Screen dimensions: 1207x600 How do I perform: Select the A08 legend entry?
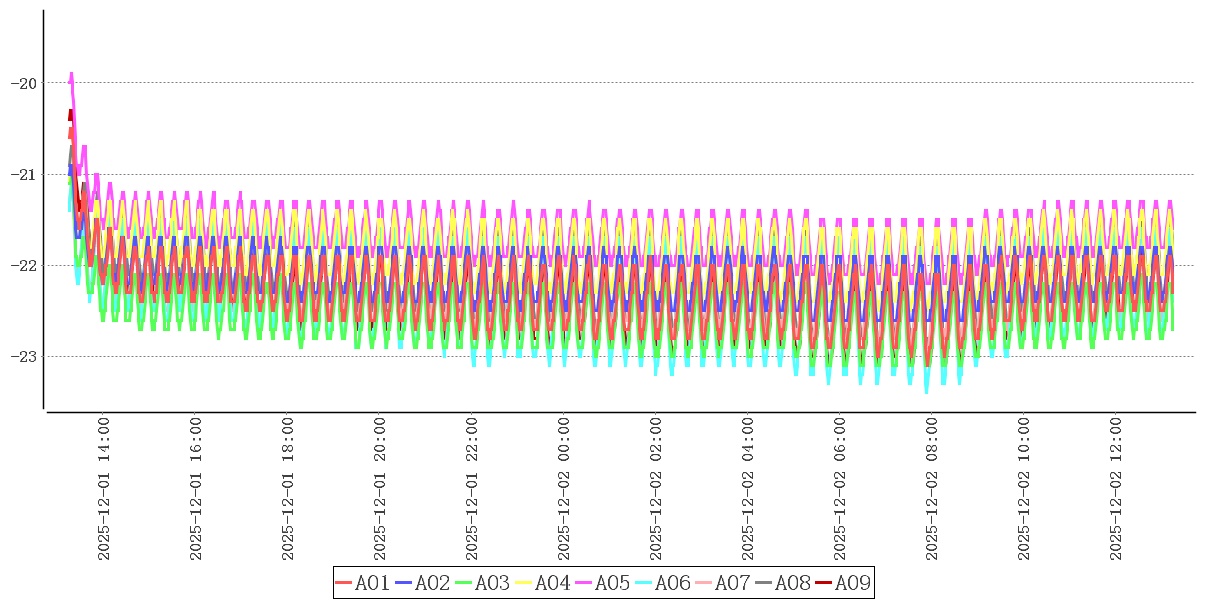[782, 583]
